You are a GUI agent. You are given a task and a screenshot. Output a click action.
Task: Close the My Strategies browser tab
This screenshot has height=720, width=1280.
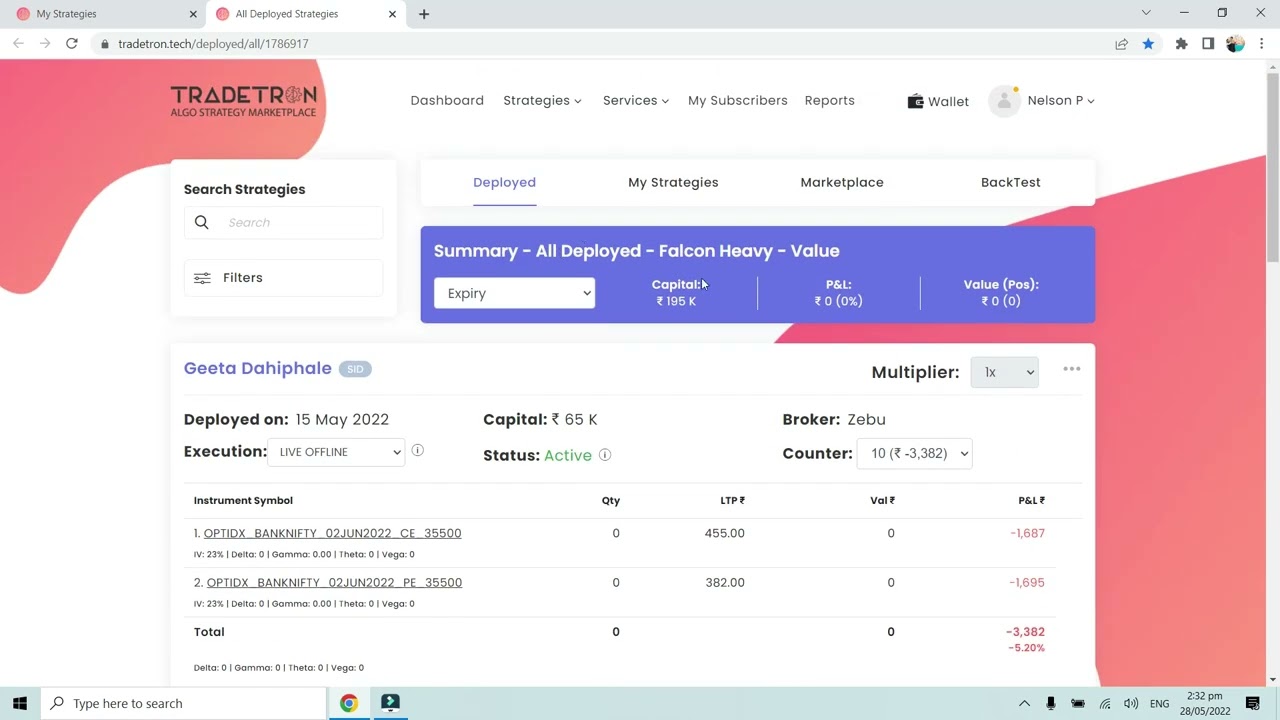[193, 14]
